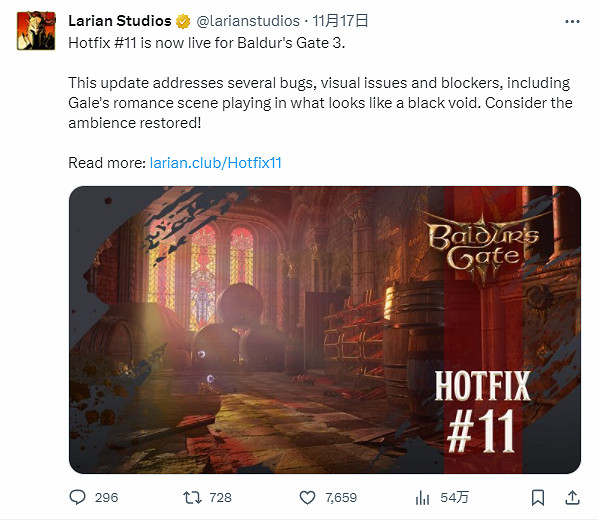Bookmark this Hotfix #11 post
Viewport: 598px width, 521px height.
click(538, 498)
